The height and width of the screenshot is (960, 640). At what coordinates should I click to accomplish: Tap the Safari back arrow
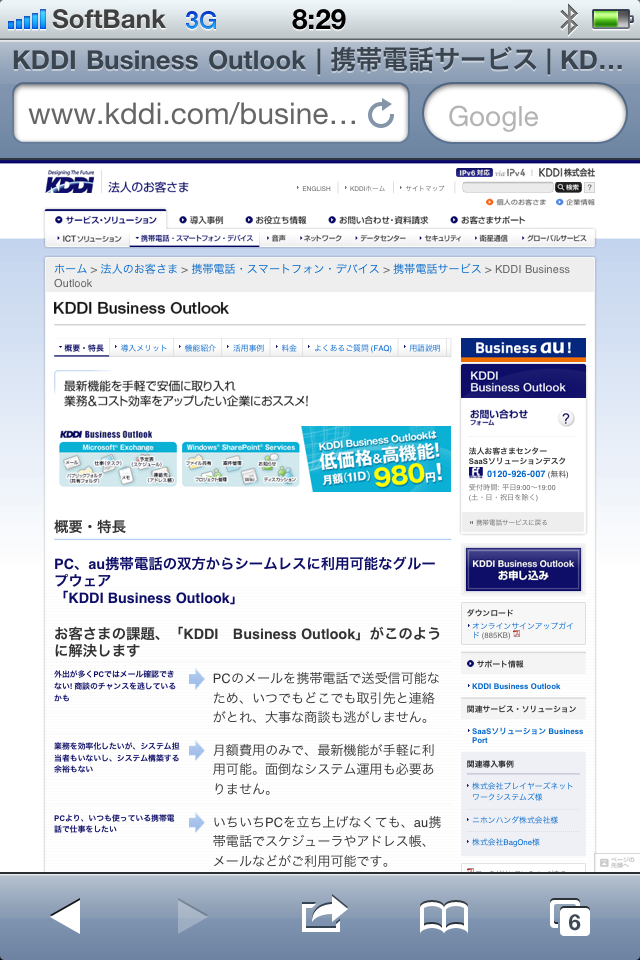[x=66, y=916]
